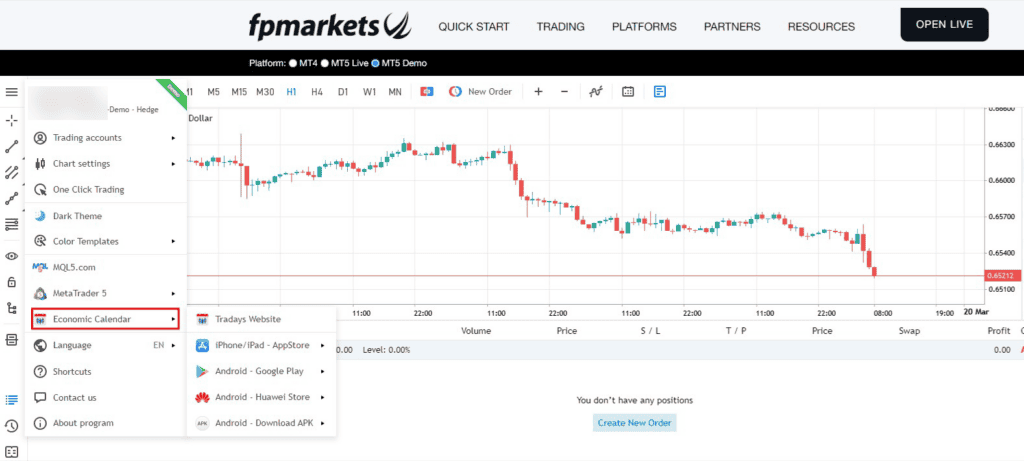Switch chart to W1 timeframe
This screenshot has height=461, width=1024.
[x=369, y=92]
